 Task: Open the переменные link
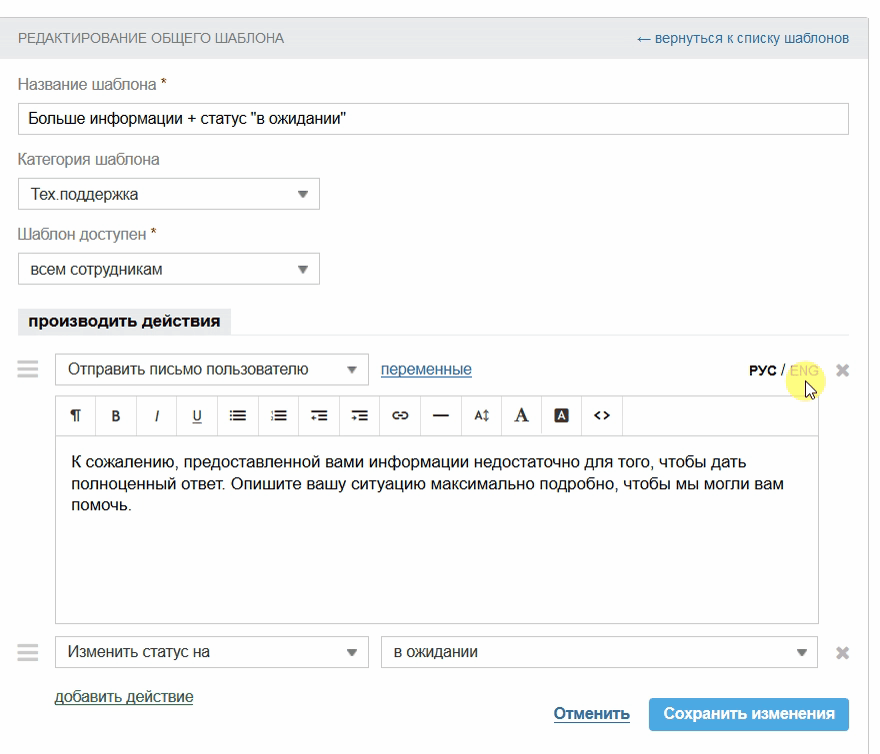(426, 369)
